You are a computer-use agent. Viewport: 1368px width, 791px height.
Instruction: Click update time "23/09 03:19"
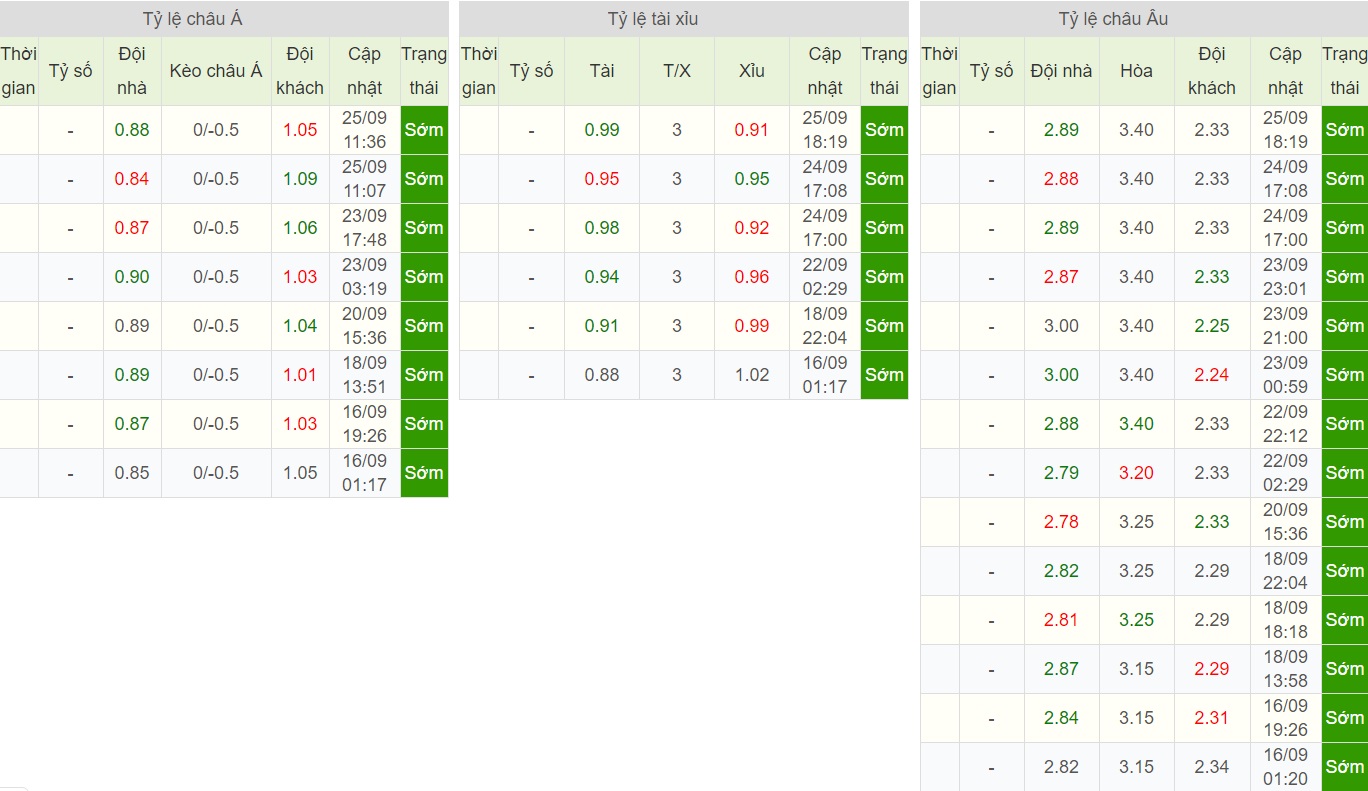[x=364, y=277]
